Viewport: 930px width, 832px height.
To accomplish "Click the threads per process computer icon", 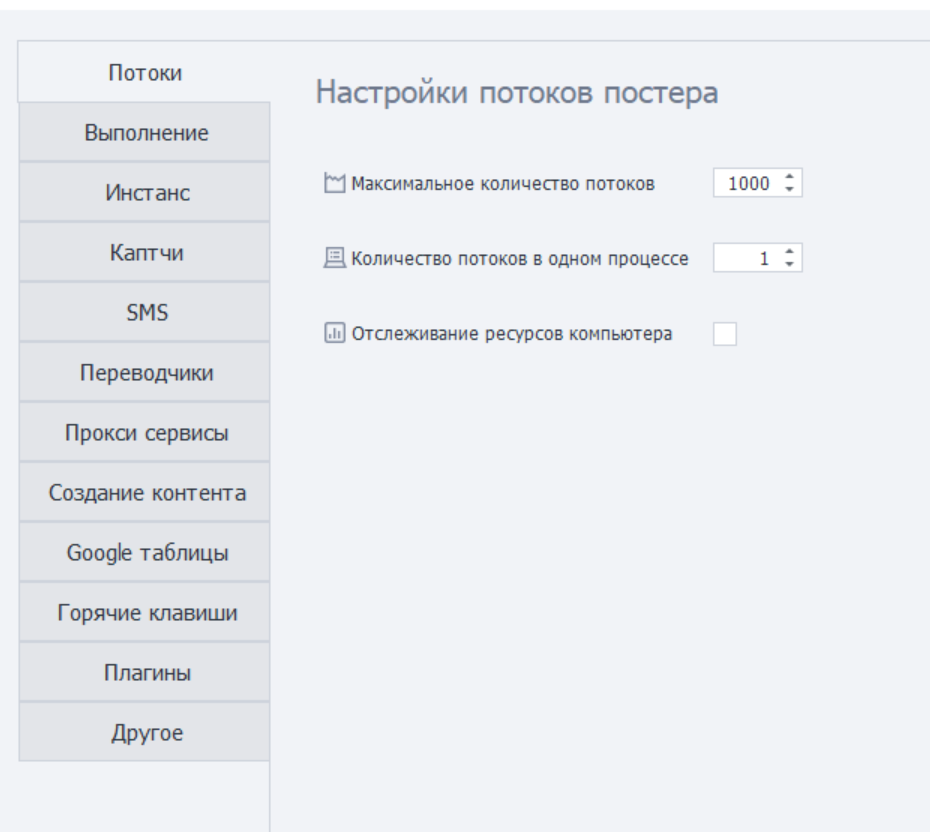I will click(335, 258).
